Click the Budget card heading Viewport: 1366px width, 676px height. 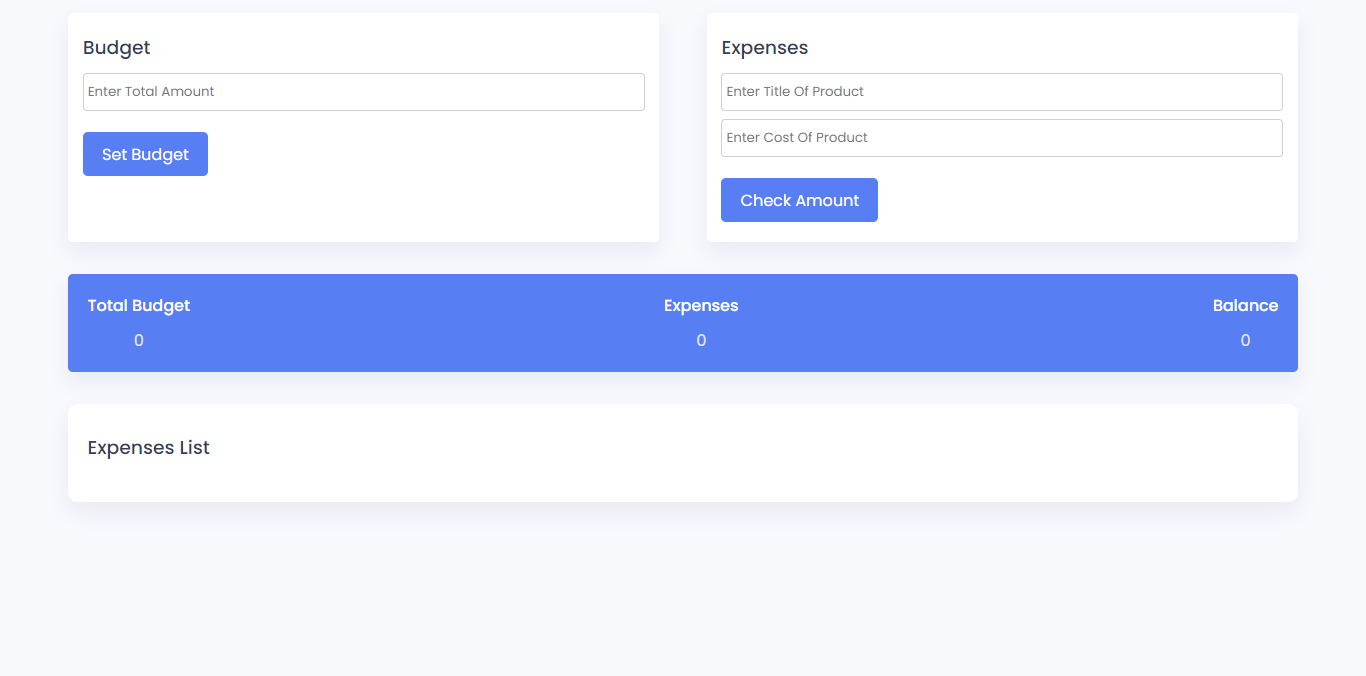pyautogui.click(x=117, y=48)
